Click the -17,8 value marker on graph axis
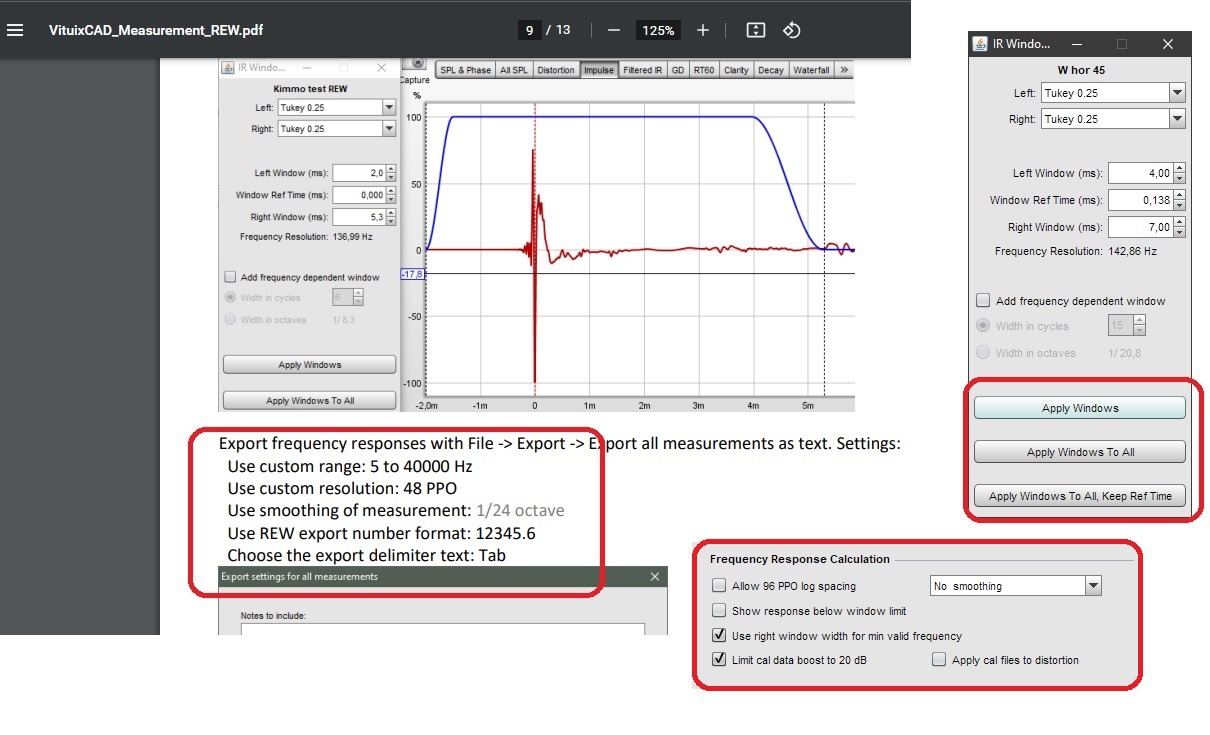The width and height of the screenshot is (1210, 735). click(x=414, y=273)
